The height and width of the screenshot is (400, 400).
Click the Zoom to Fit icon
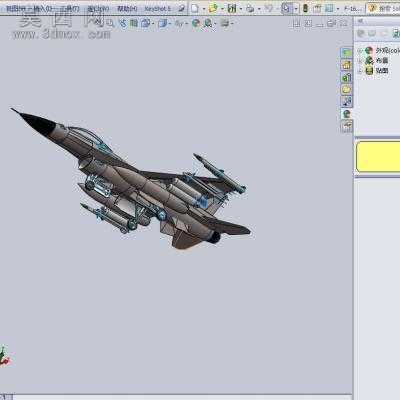(99, 23)
